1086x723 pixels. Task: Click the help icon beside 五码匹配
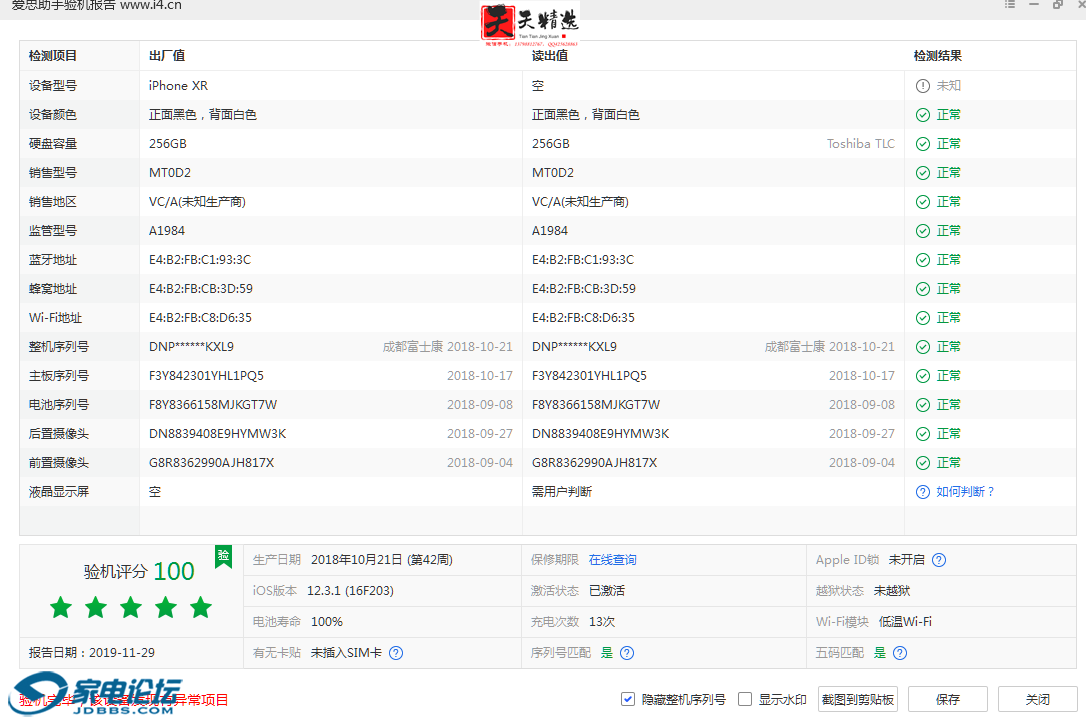coord(900,653)
